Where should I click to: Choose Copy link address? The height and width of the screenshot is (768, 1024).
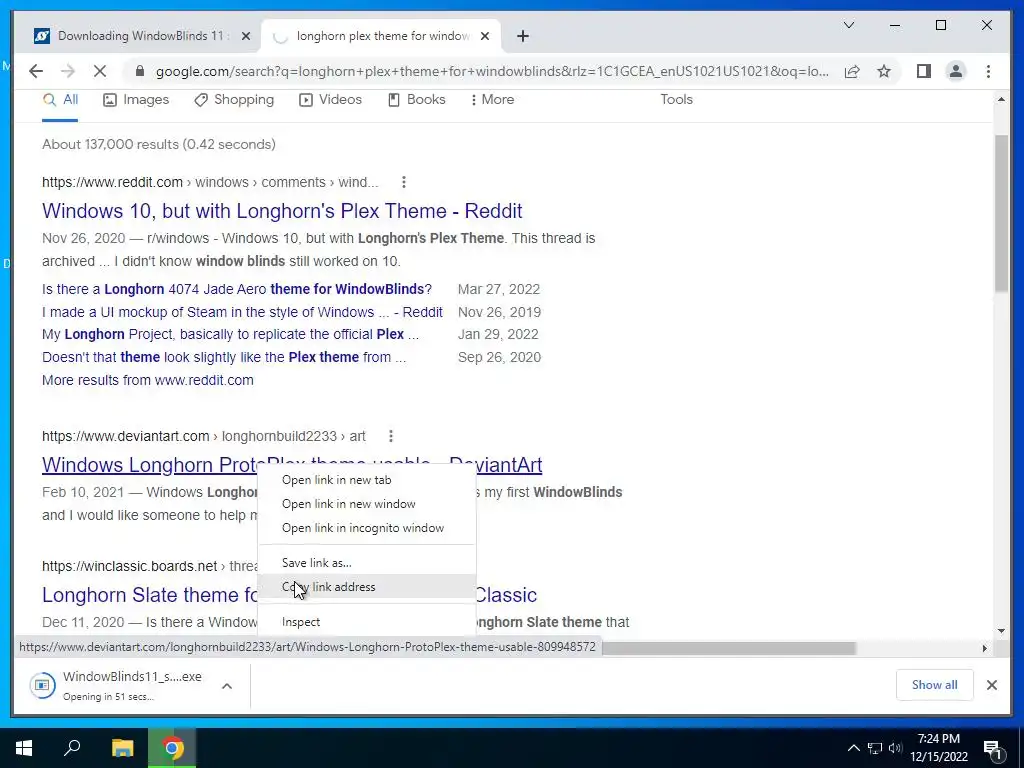366,587
